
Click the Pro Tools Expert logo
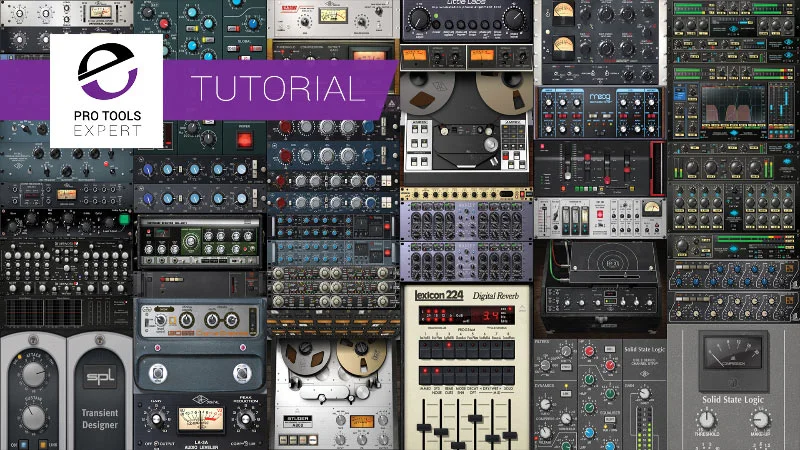[107, 91]
